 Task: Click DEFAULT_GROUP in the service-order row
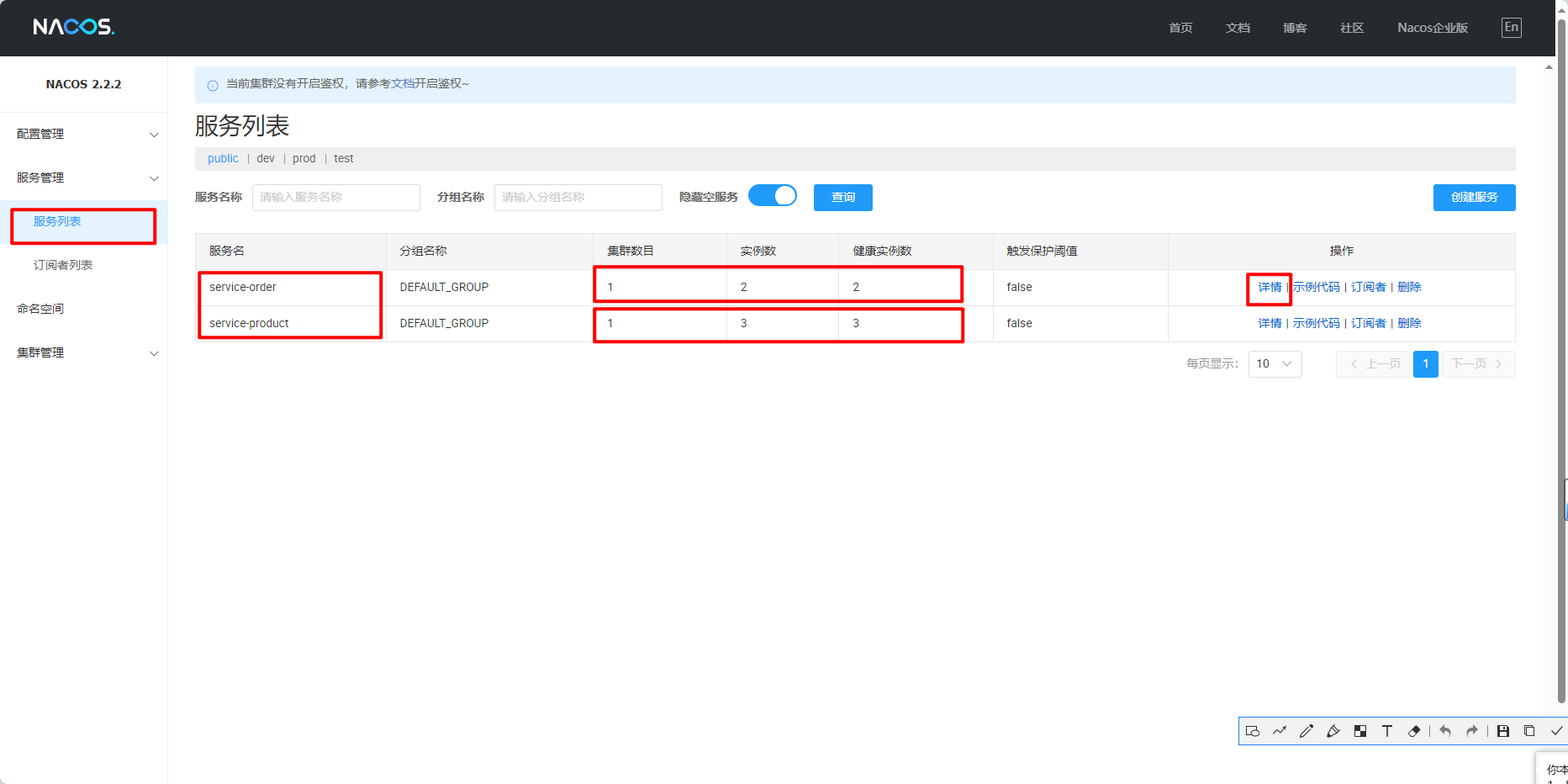[444, 288]
